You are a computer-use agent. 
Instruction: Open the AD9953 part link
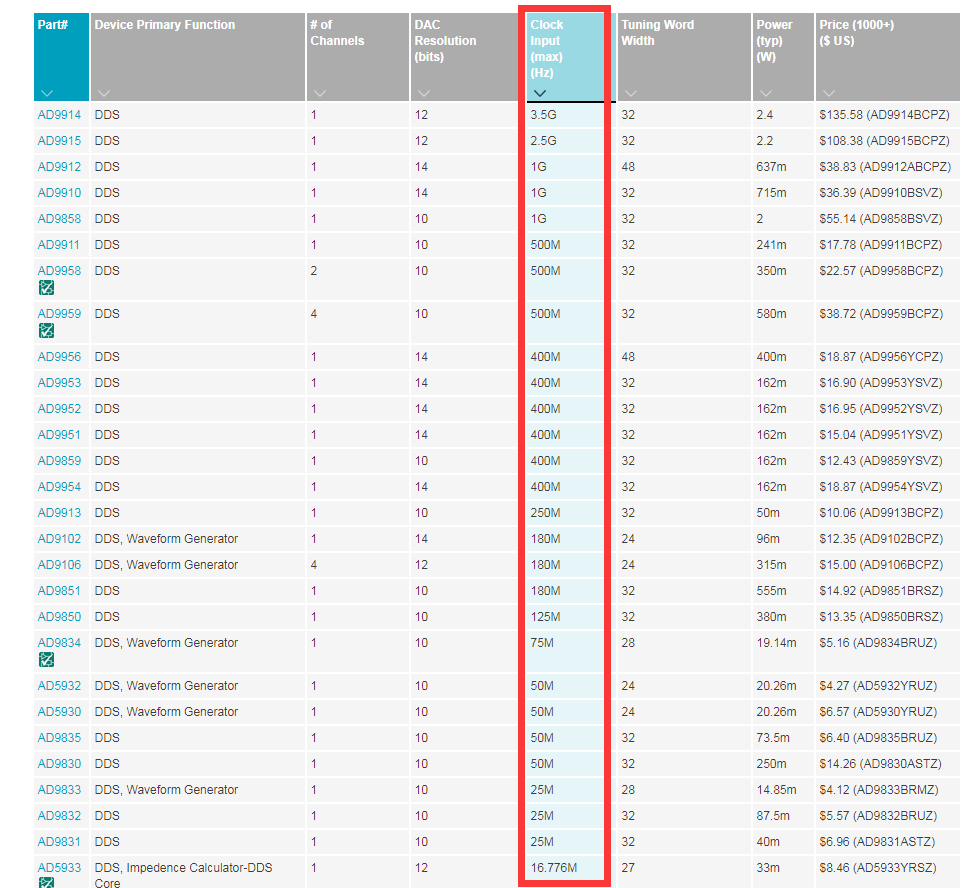60,383
